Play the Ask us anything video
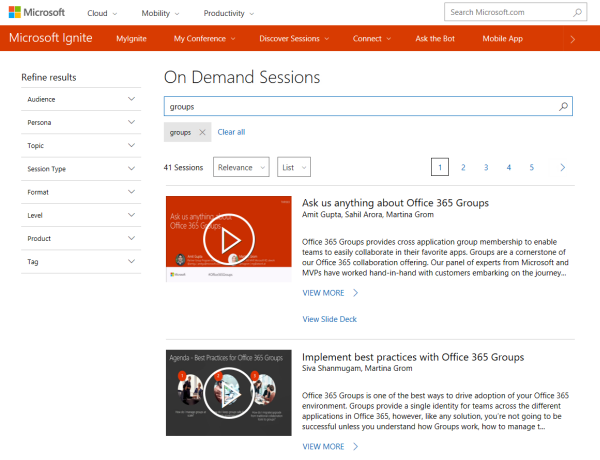Screen dimensions: 600x460 coord(229,239)
